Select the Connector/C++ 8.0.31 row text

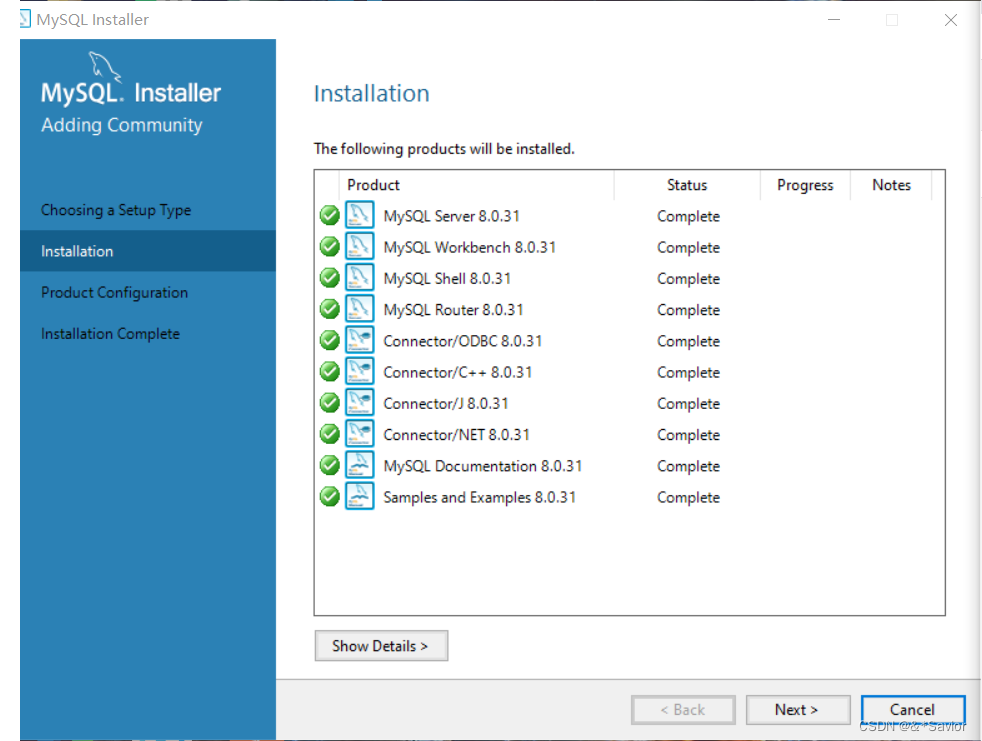click(458, 373)
